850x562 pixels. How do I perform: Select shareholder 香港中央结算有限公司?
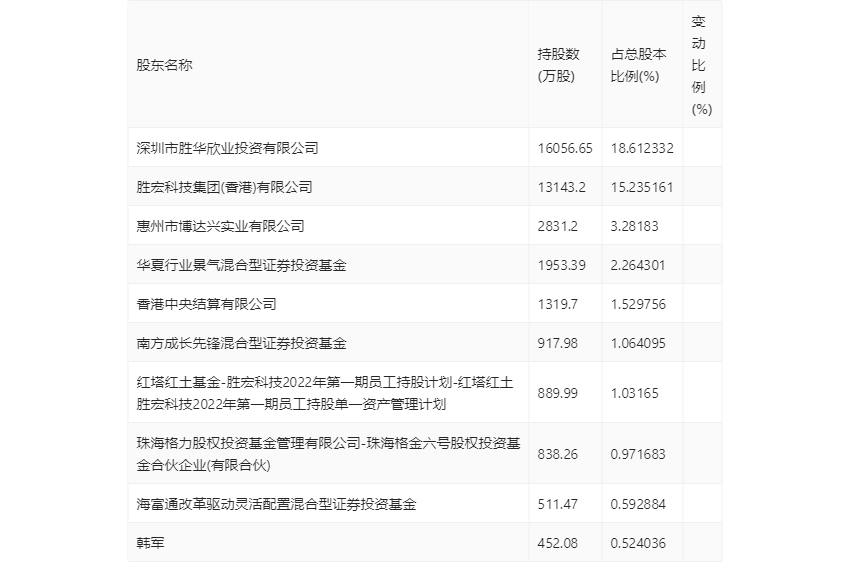[x=206, y=304]
